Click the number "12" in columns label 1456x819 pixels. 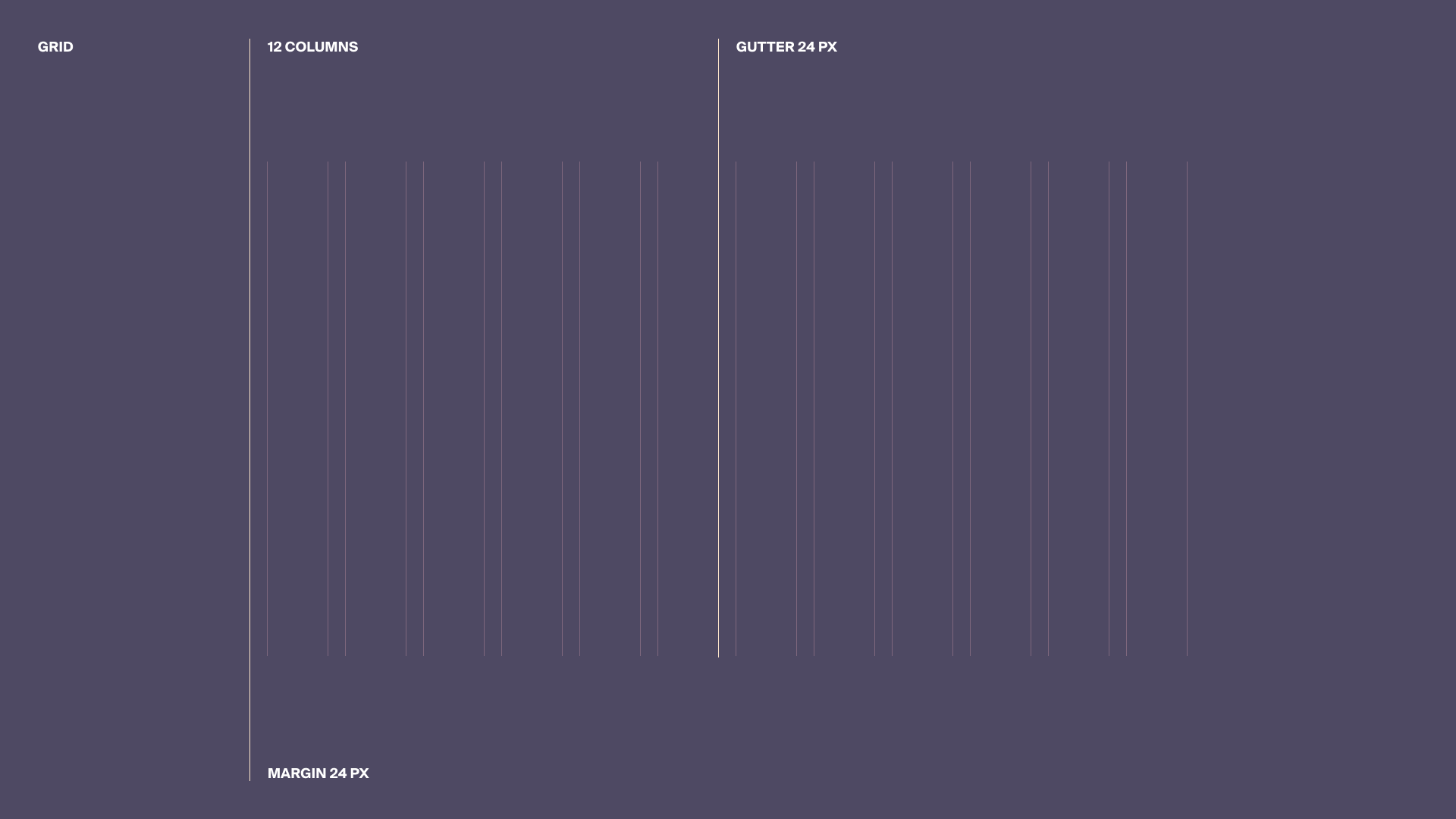tap(275, 47)
